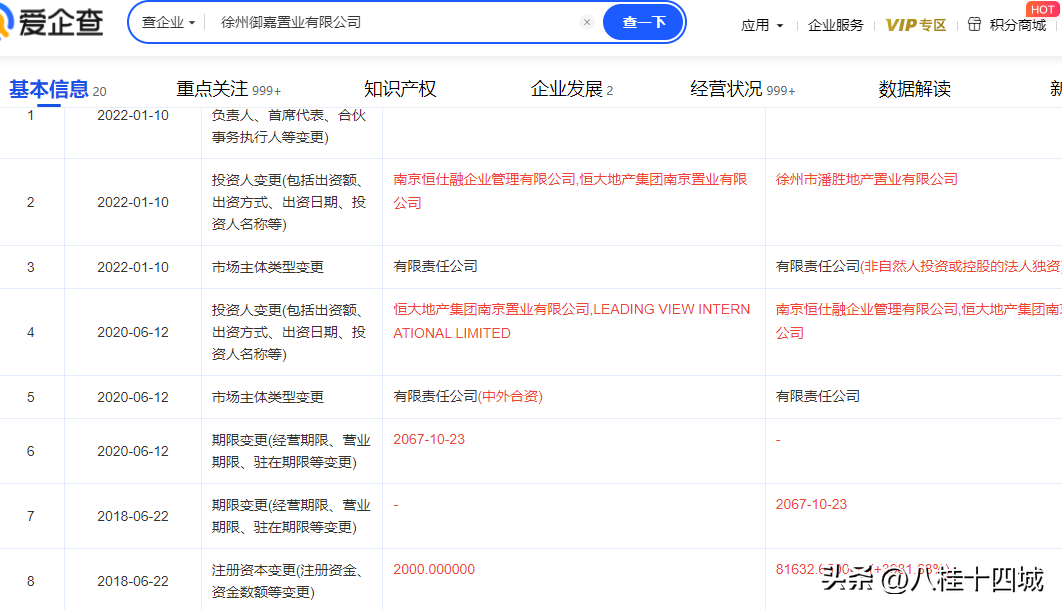
Task: Select 市场主体类型变更 cell in row 3
Action: [x=292, y=267]
